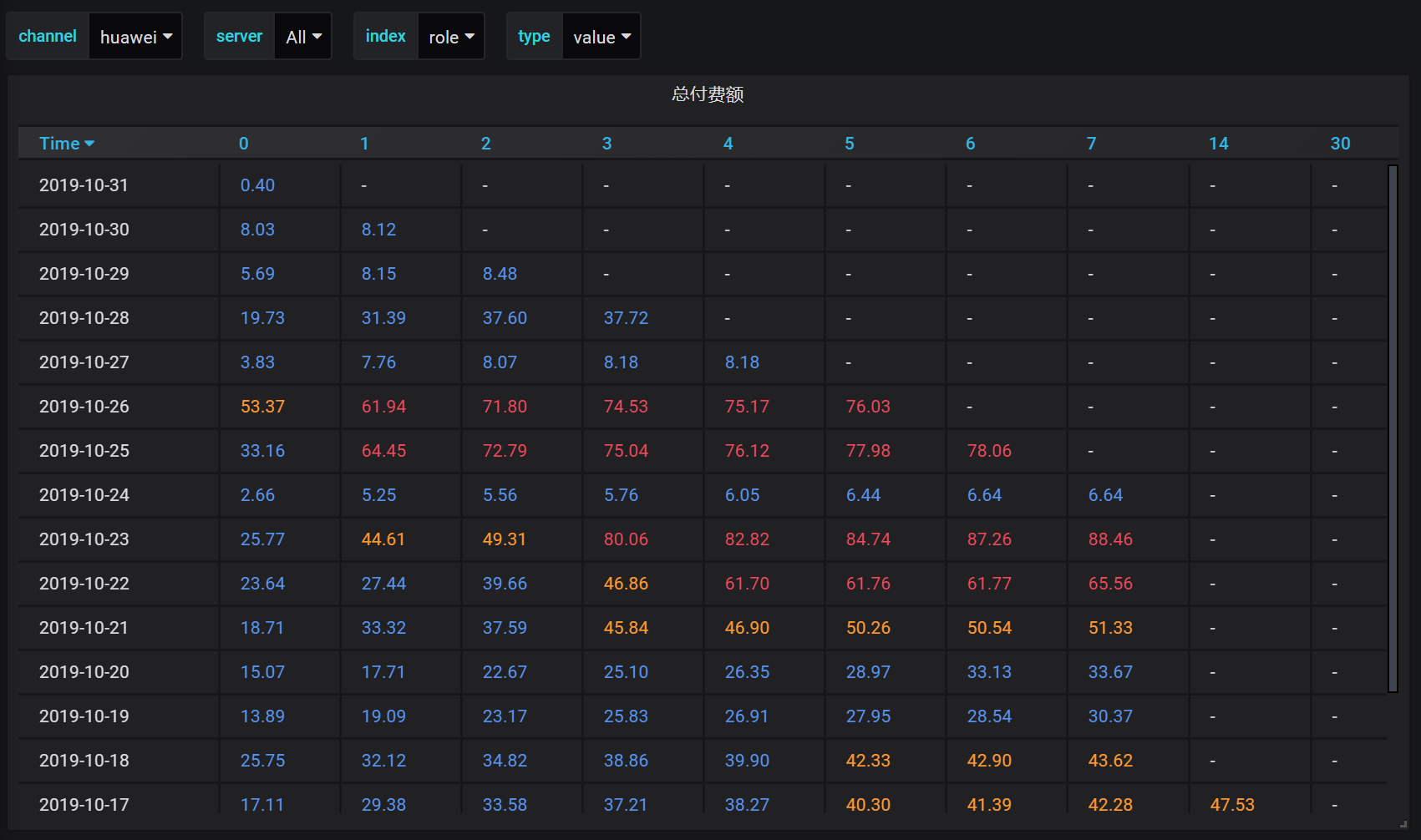Click date cell 2019-10-20

pyautogui.click(x=84, y=672)
